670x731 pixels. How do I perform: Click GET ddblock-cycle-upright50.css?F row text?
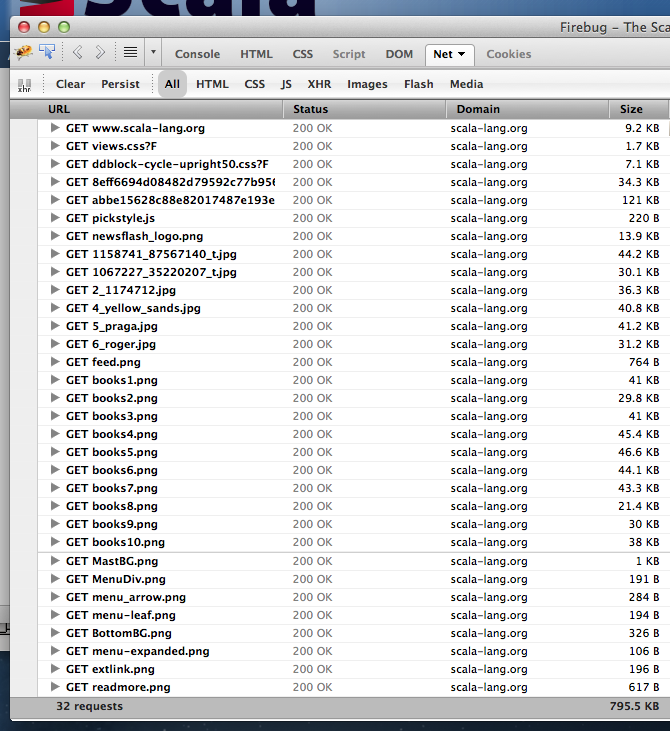pyautogui.click(x=167, y=164)
